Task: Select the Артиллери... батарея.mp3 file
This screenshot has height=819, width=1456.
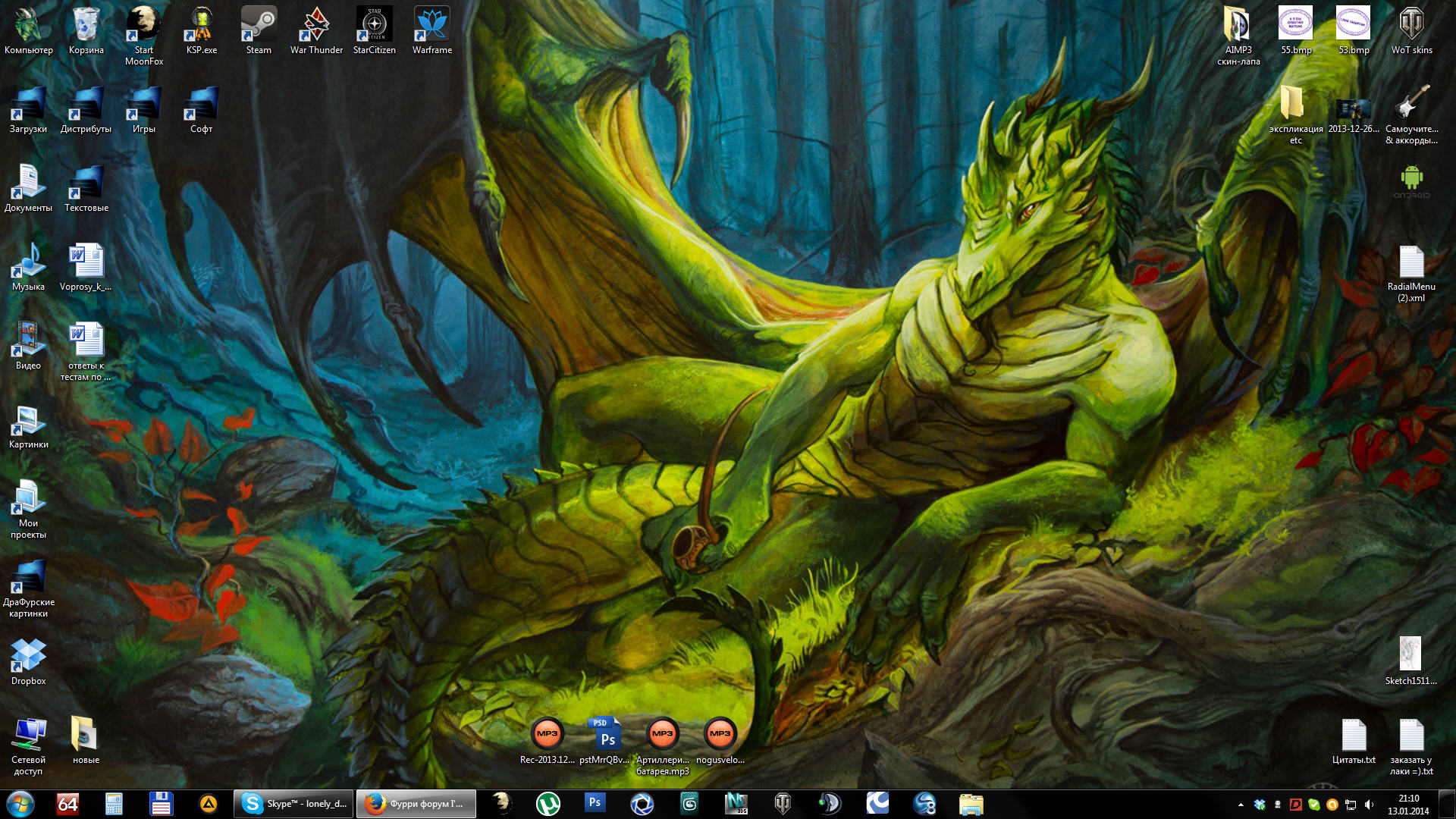Action: (663, 746)
